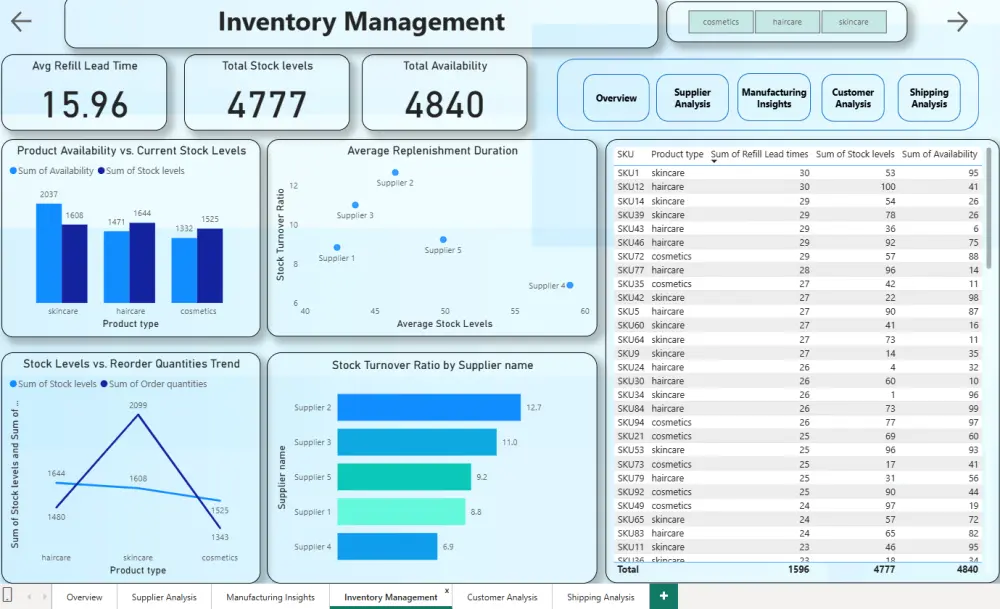Click the Avg Refill Lead Time card
Screen dimensions: 1000x609
84,92
